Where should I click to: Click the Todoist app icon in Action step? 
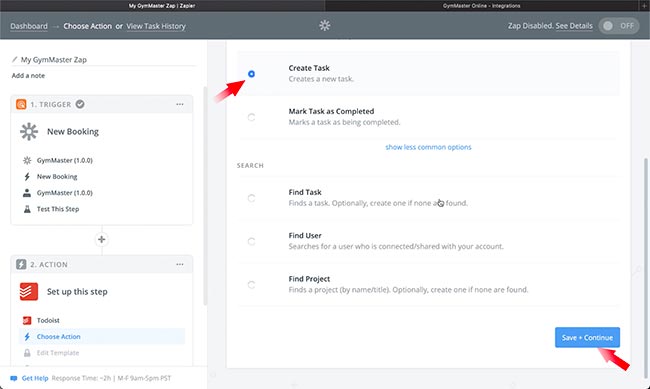pyautogui.click(x=29, y=292)
